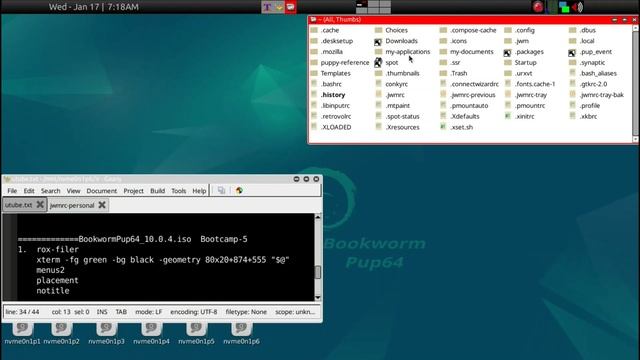The width and height of the screenshot is (640, 360).
Task: Click the red ROX-Filer taskbar button
Action: point(291,7)
